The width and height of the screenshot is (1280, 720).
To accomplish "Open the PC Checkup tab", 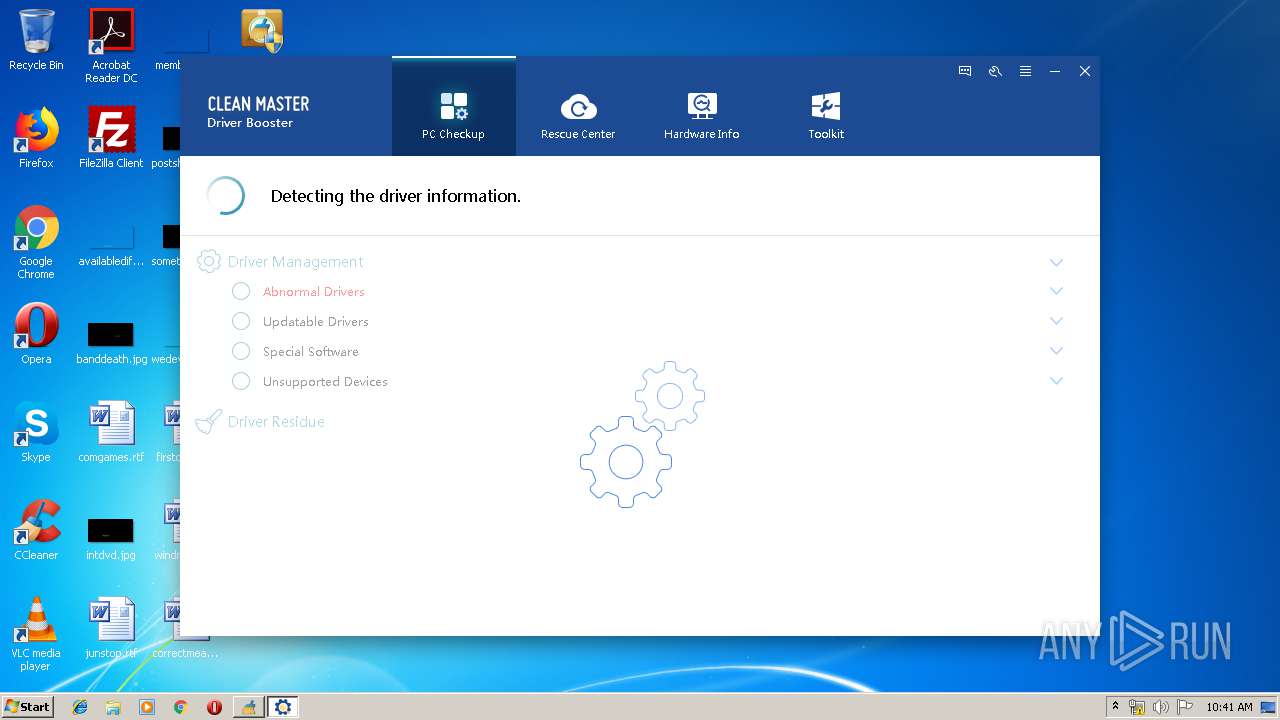I will coord(454,106).
